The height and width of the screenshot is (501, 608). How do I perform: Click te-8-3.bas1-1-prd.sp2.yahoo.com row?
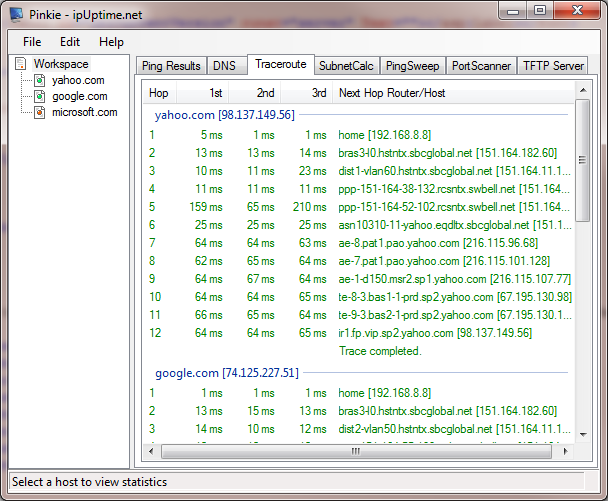pos(358,297)
